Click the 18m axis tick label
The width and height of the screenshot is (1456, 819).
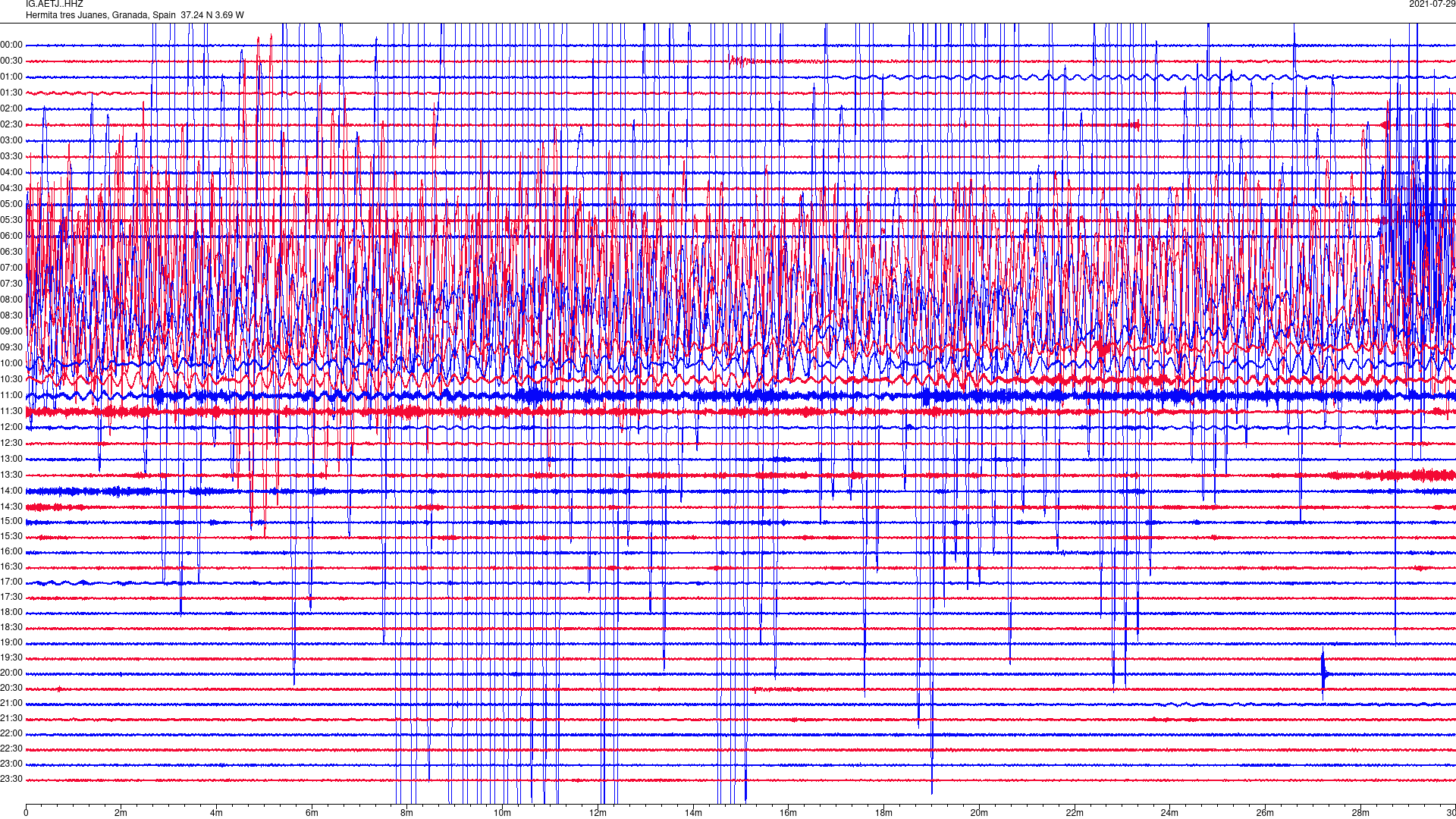(x=883, y=813)
